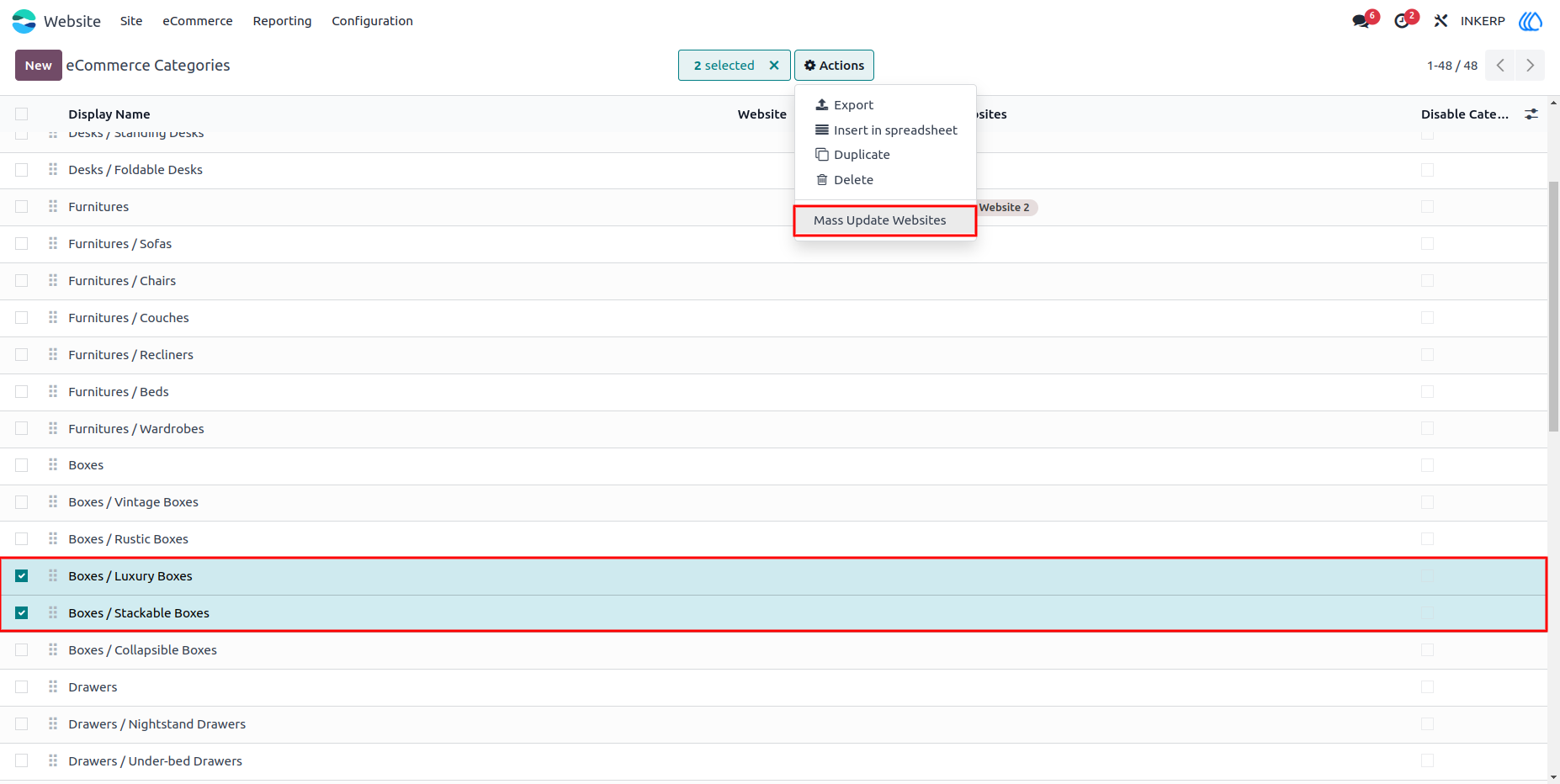Image resolution: width=1560 pixels, height=784 pixels.
Task: Open the Actions dropdown button
Action: [x=834, y=66]
